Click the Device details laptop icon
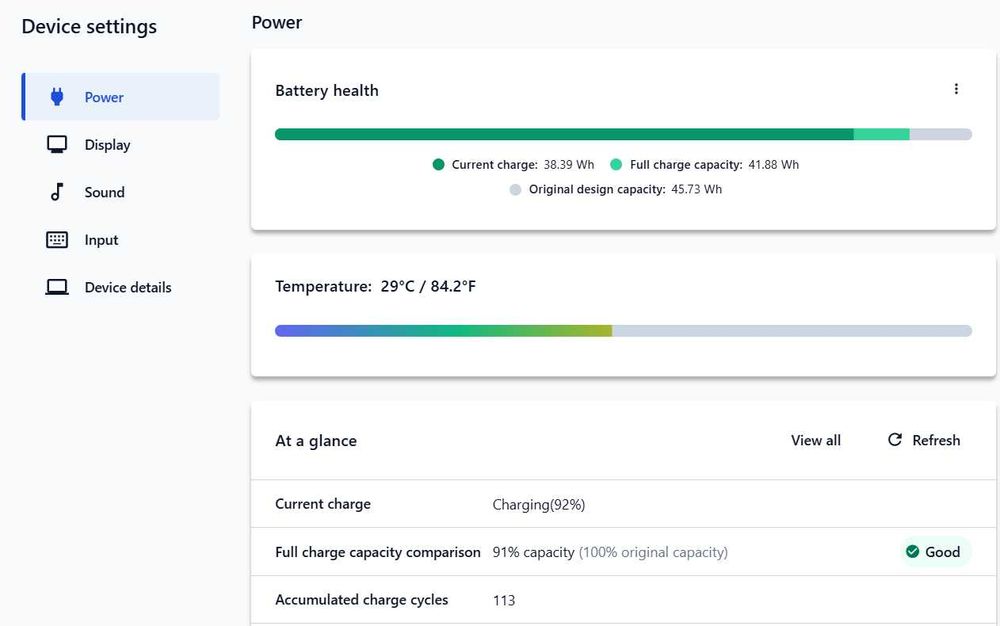This screenshot has height=626, width=1000. [x=57, y=288]
